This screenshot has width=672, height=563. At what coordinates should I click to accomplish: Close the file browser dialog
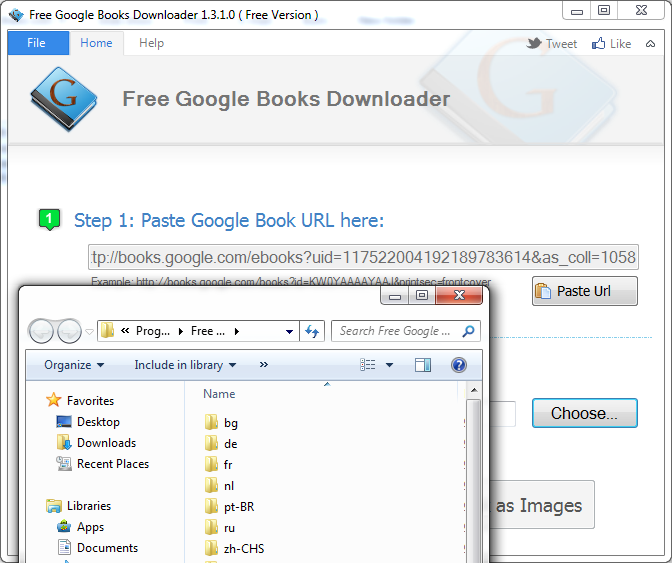pos(459,295)
